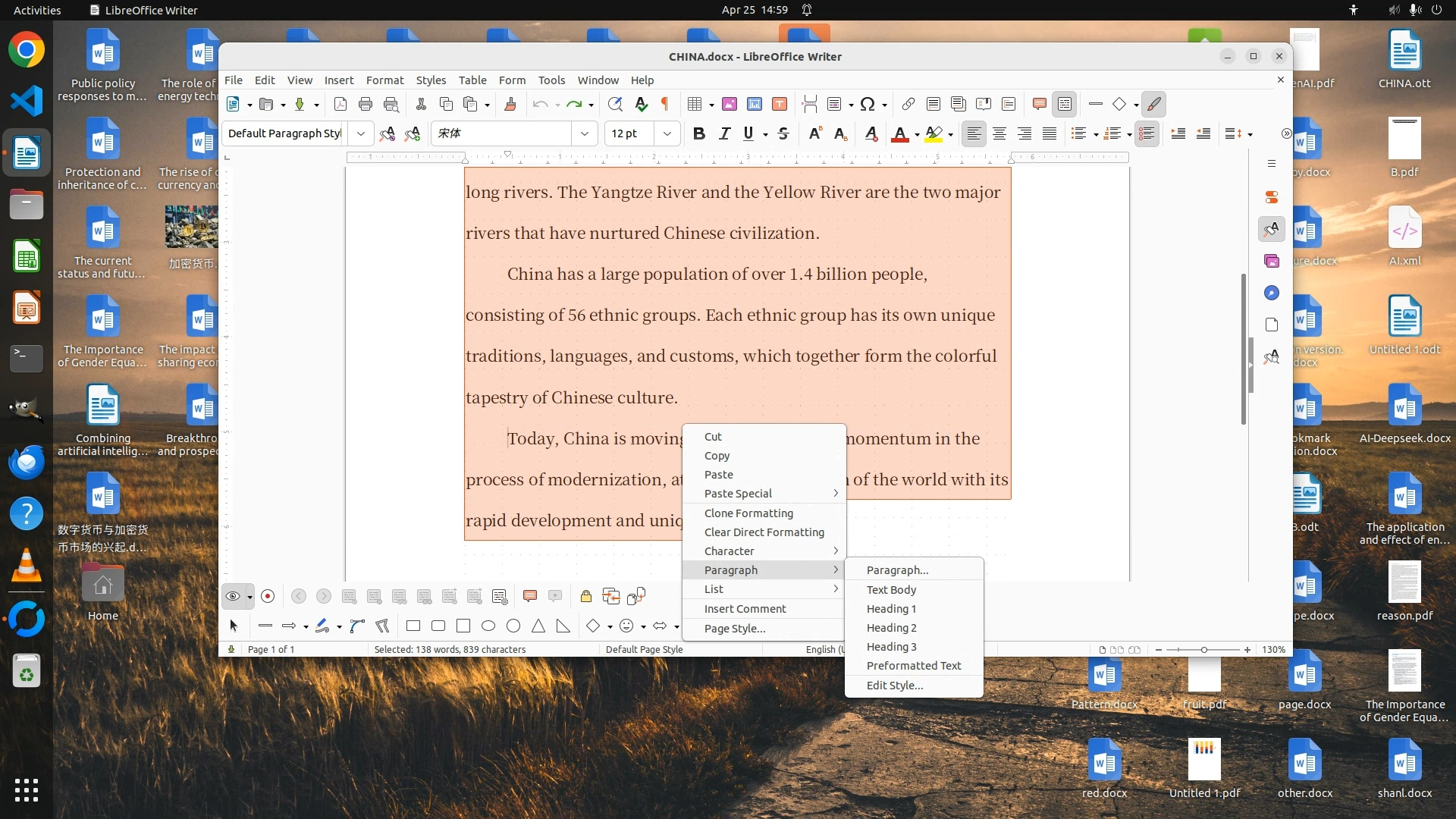Toggle Record Changes button
Screen dimensions: 1456x819
[x=268, y=597]
